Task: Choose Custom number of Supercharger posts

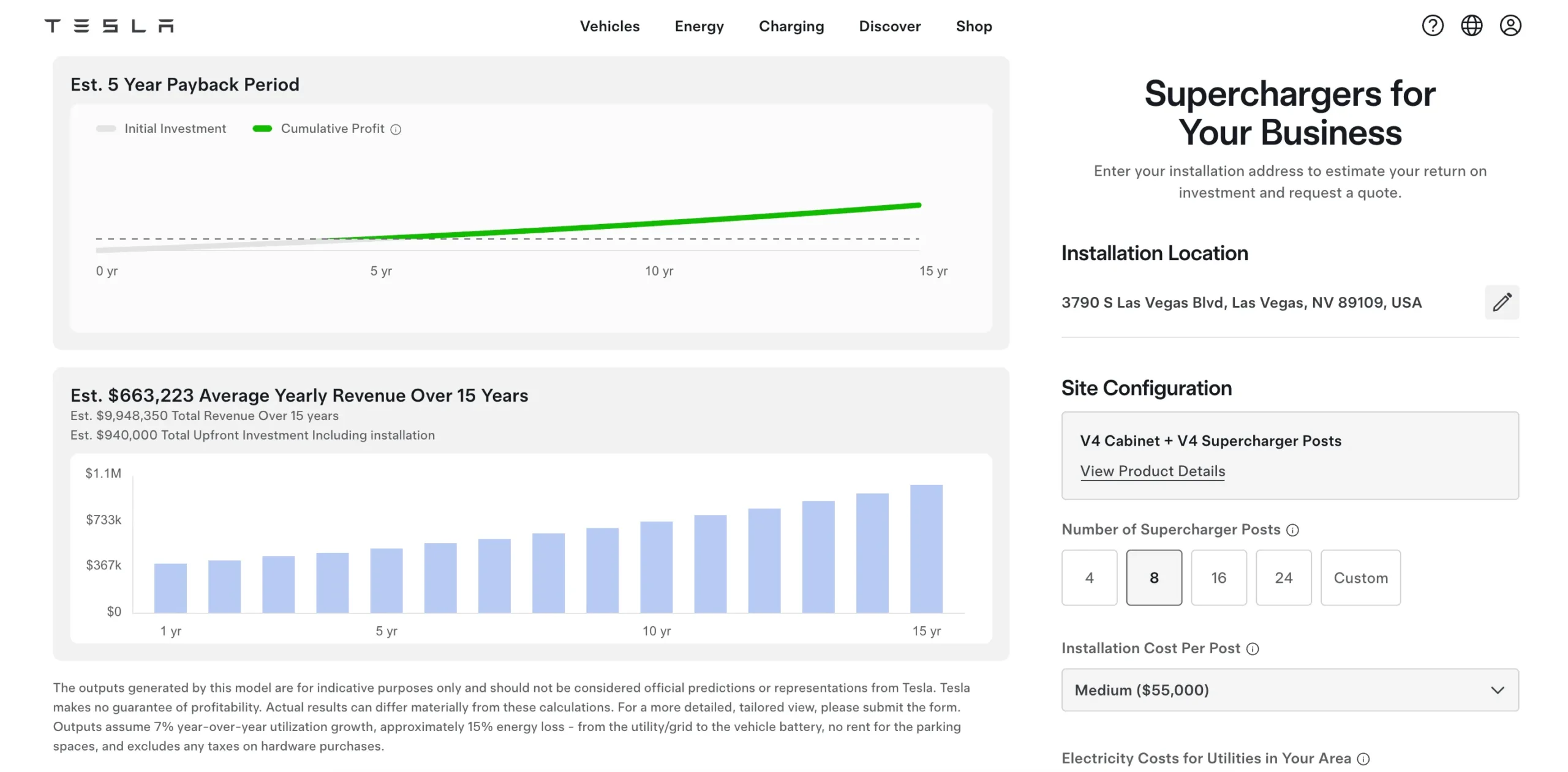Action: point(1361,577)
